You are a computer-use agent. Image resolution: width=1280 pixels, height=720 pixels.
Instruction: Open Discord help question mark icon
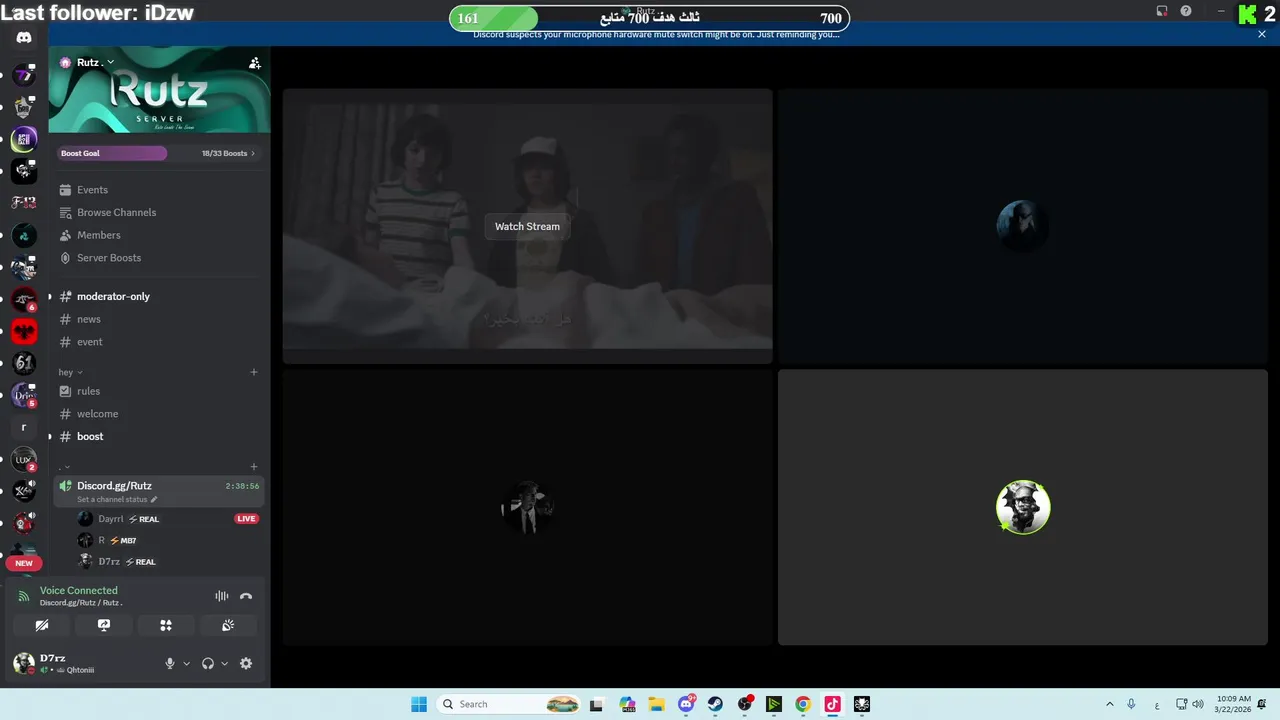1186,11
